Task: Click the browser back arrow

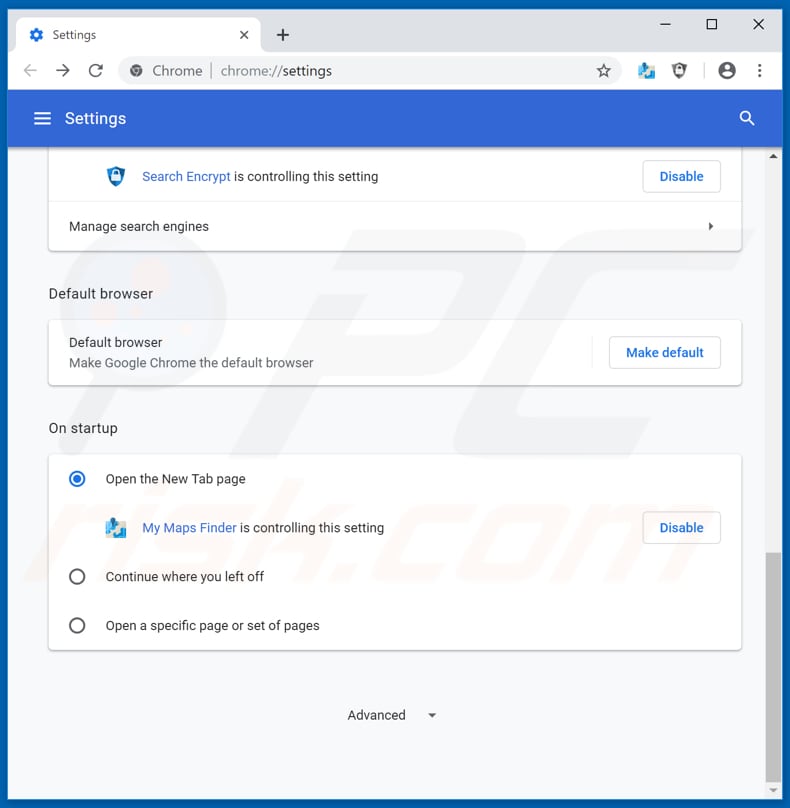Action: click(30, 71)
